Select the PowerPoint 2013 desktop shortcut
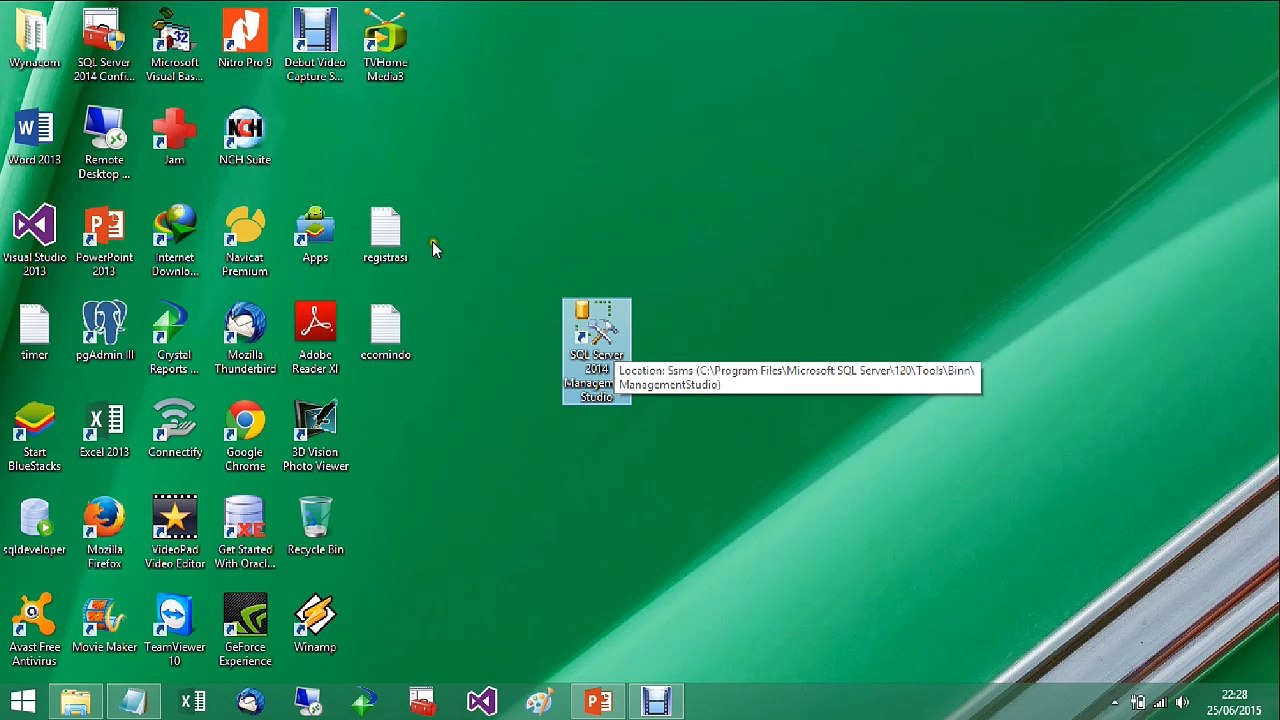The width and height of the screenshot is (1280, 720). [x=104, y=241]
